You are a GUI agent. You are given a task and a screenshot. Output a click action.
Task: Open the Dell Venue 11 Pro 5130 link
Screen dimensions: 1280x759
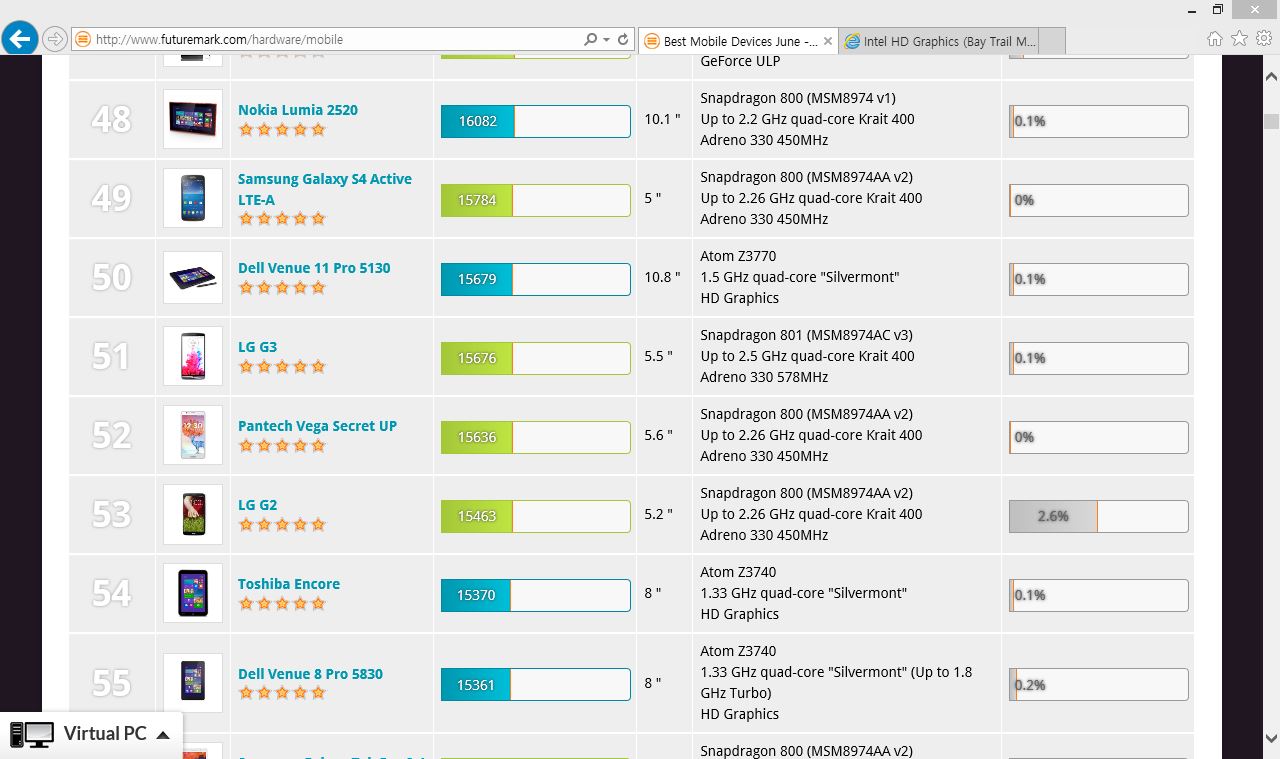(314, 268)
